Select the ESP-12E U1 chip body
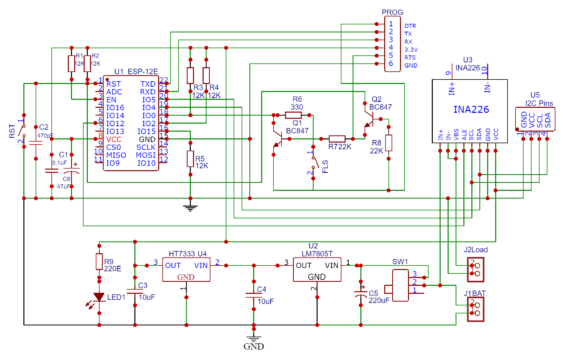Screen dimensions: 563x360 click(131, 123)
